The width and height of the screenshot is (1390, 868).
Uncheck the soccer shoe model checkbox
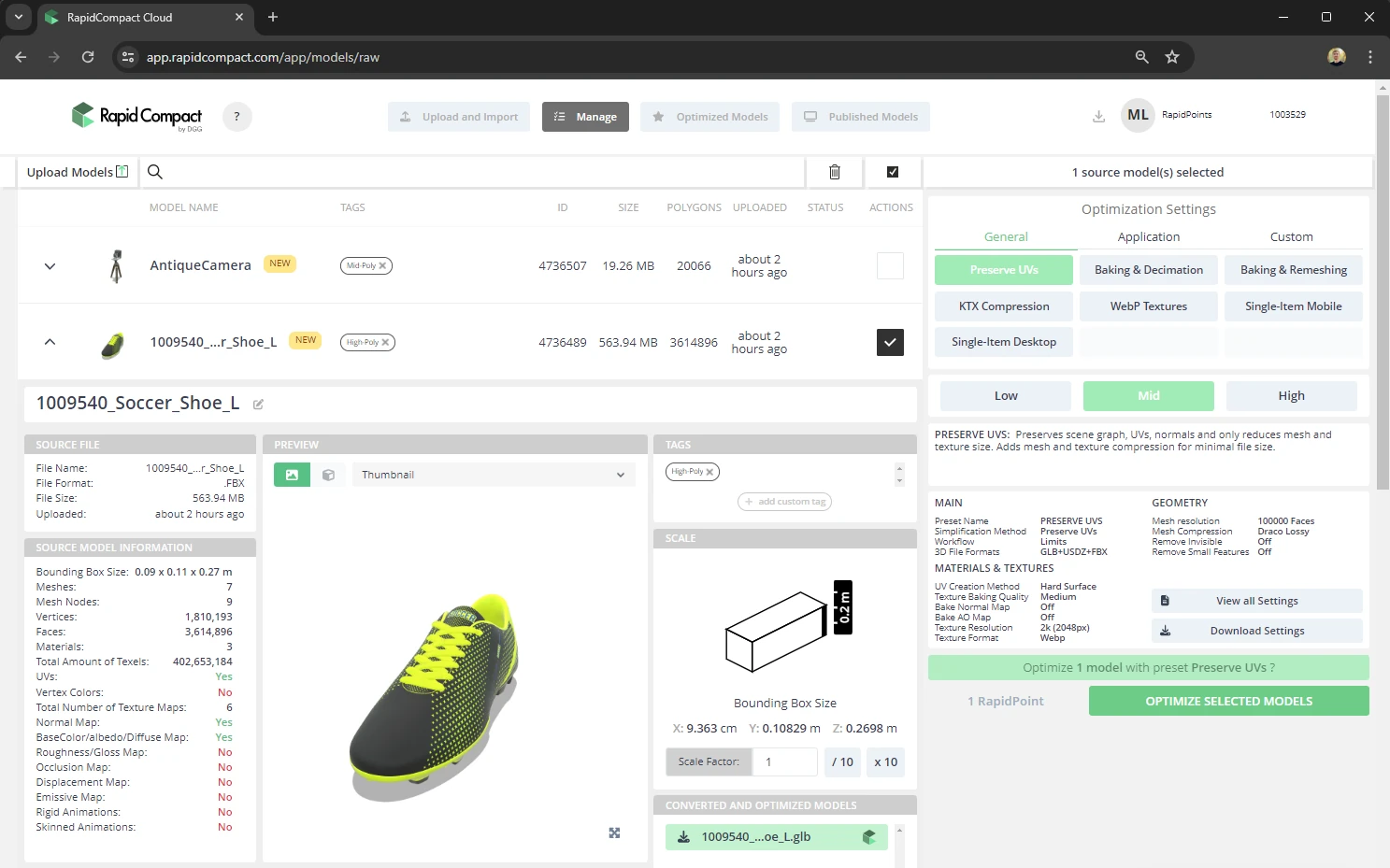890,343
